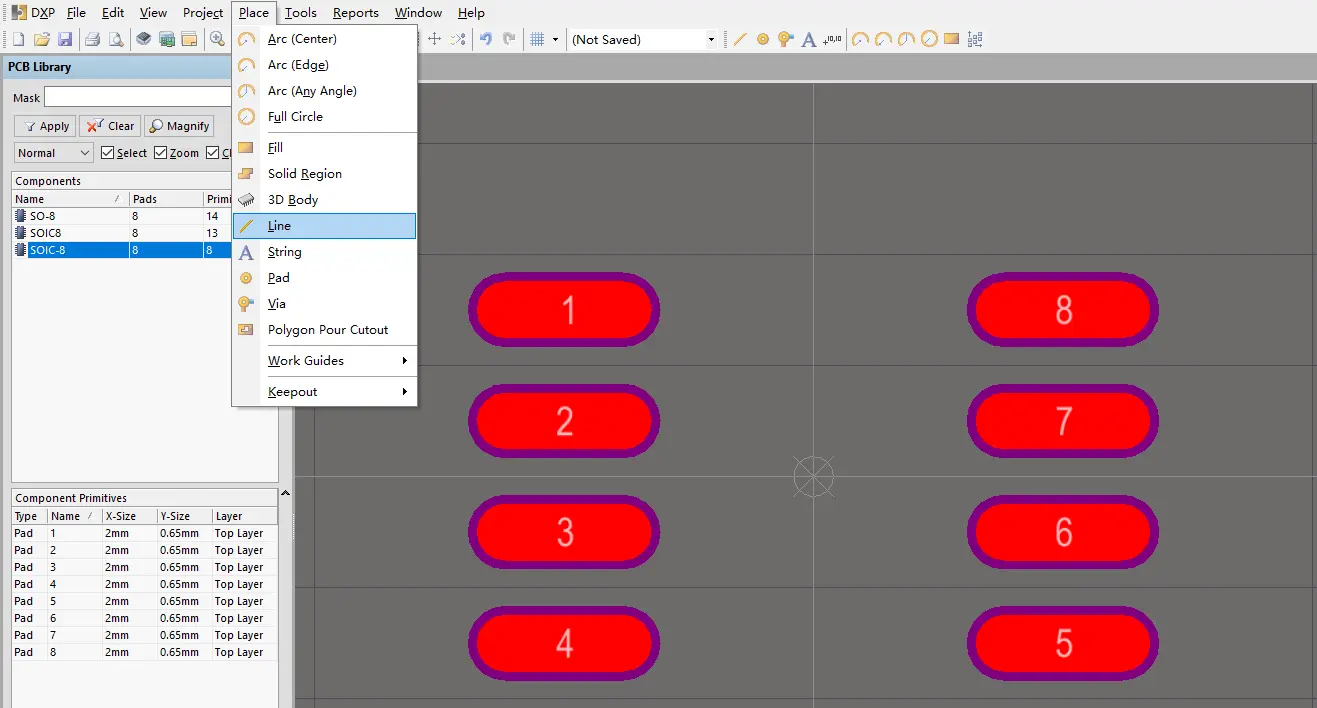Viewport: 1317px width, 708px height.
Task: Toggle the Zoom checkbox
Action: coord(161,153)
